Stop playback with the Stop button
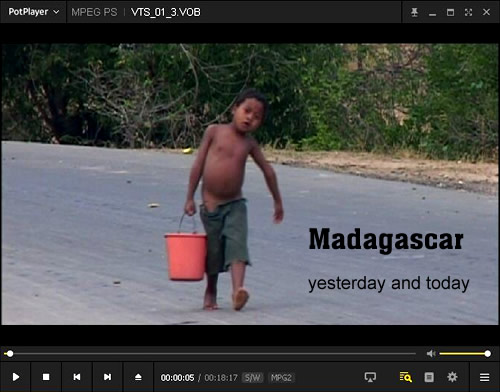This screenshot has height=392, width=500. click(46, 377)
